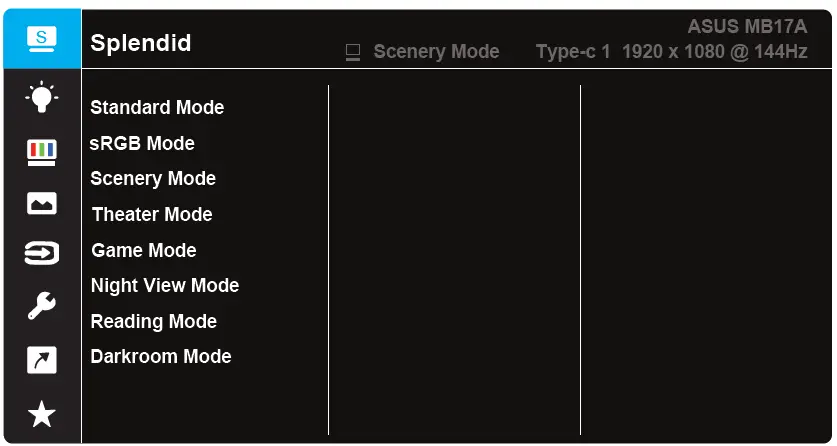Choose Scenery Mode from the list

click(153, 179)
